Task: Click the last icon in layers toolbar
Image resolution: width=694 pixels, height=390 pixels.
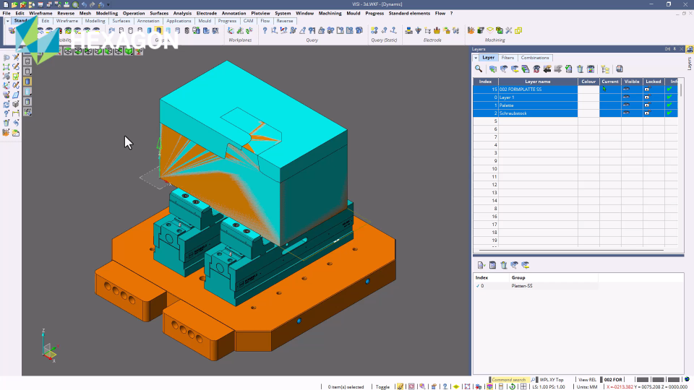Action: click(x=619, y=69)
